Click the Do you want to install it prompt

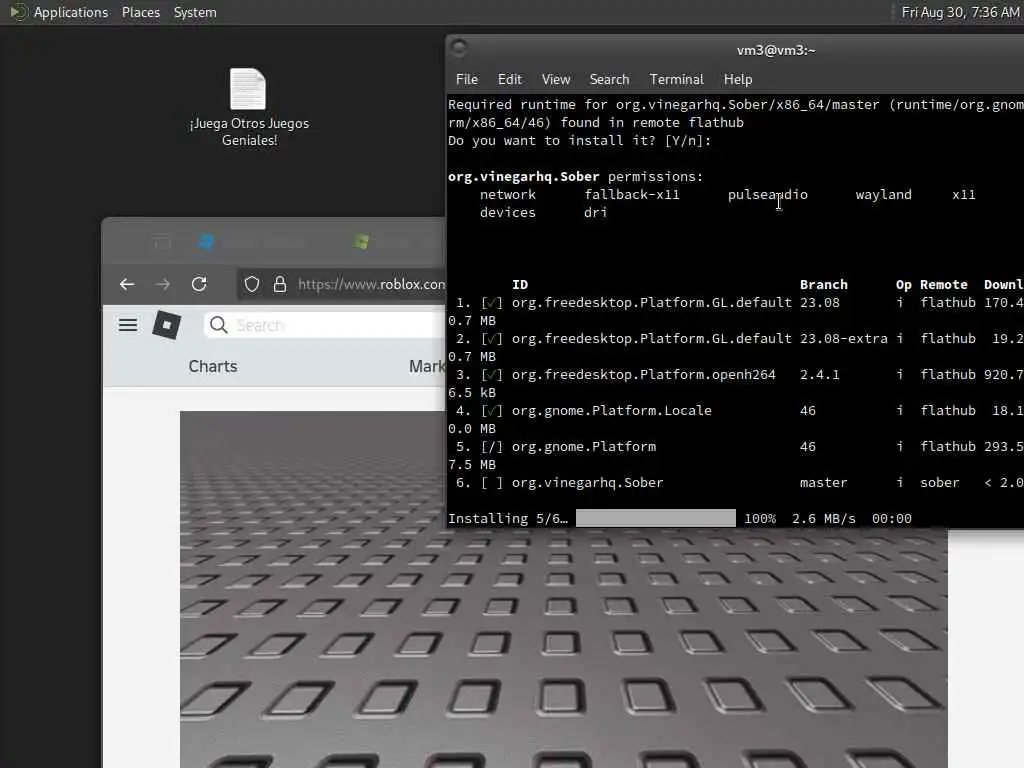579,140
